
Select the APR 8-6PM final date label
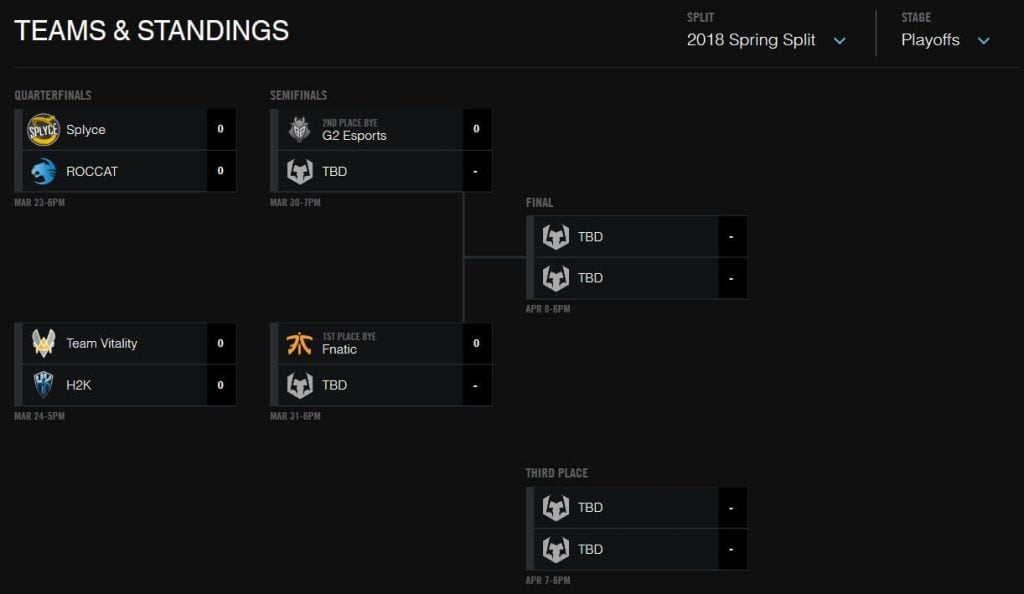(546, 309)
